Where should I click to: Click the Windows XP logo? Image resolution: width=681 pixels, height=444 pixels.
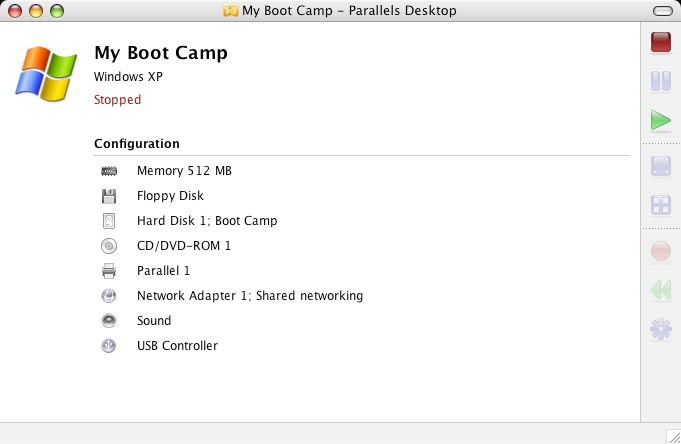(46, 72)
